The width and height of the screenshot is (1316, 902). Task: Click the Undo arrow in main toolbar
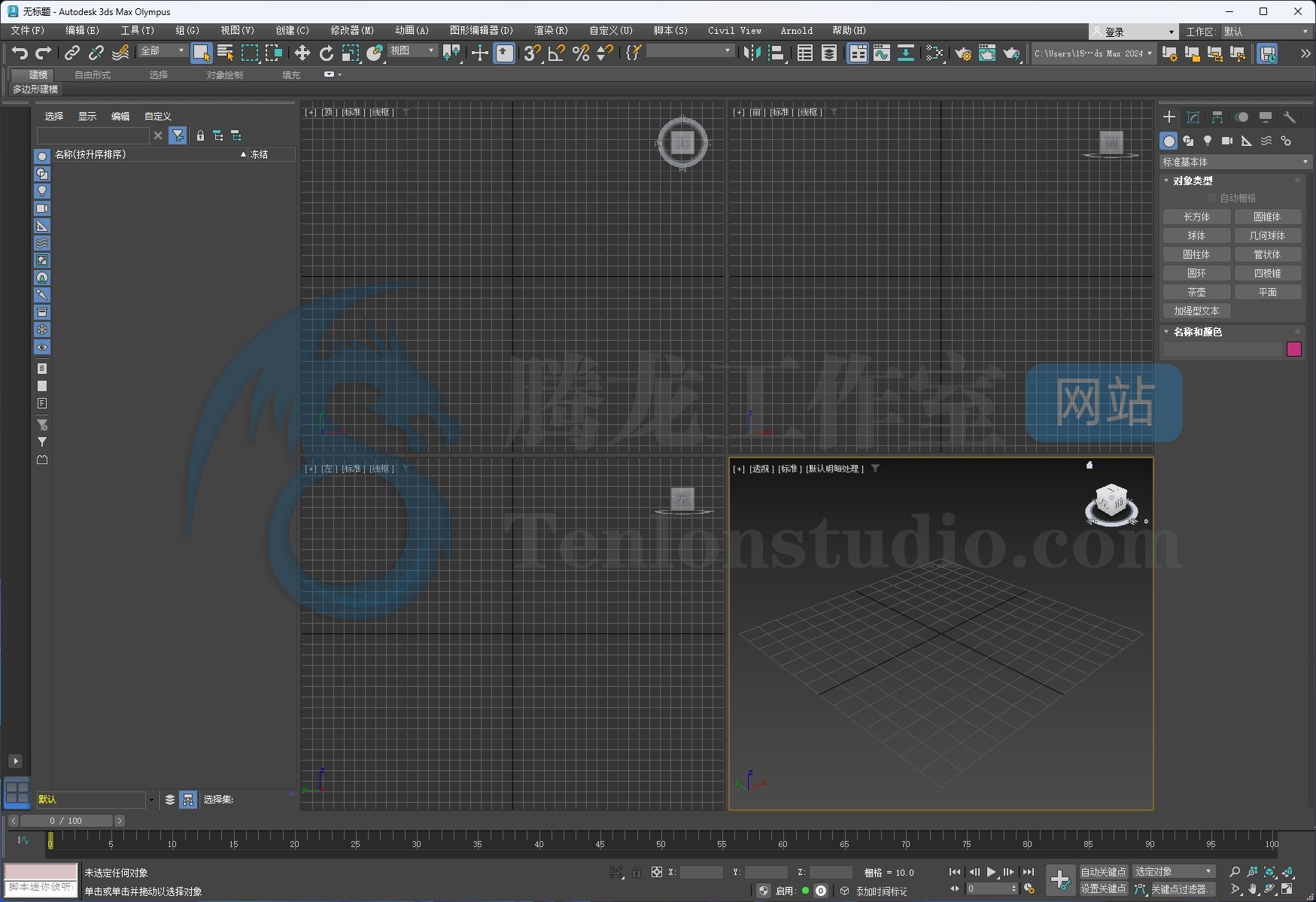pyautogui.click(x=20, y=53)
